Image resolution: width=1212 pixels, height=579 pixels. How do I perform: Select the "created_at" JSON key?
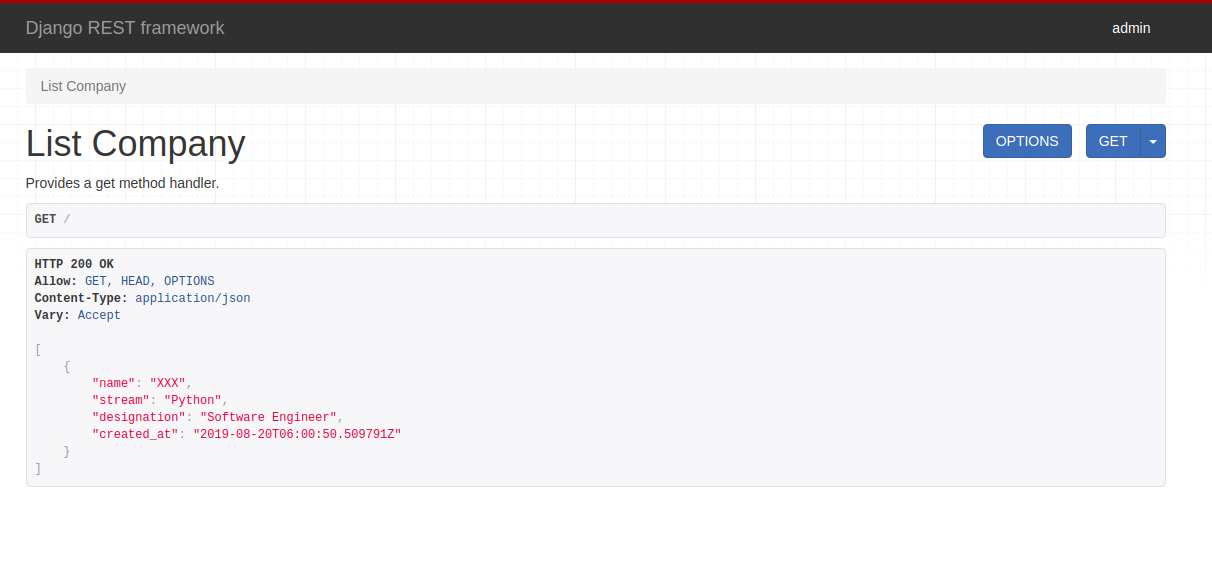pyautogui.click(x=135, y=434)
